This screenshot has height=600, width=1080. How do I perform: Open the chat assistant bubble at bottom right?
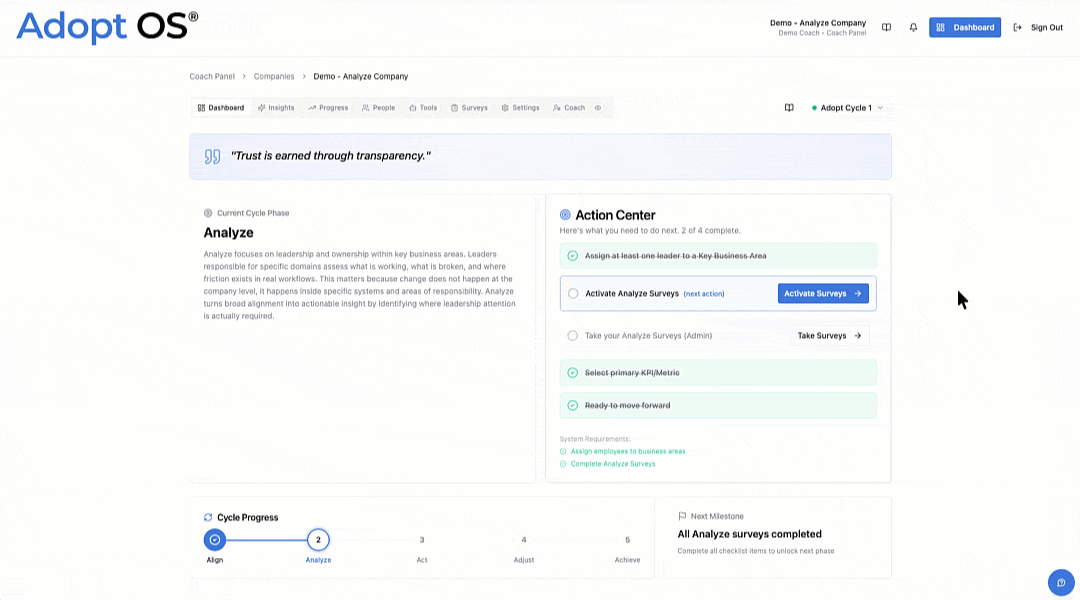[x=1061, y=582]
